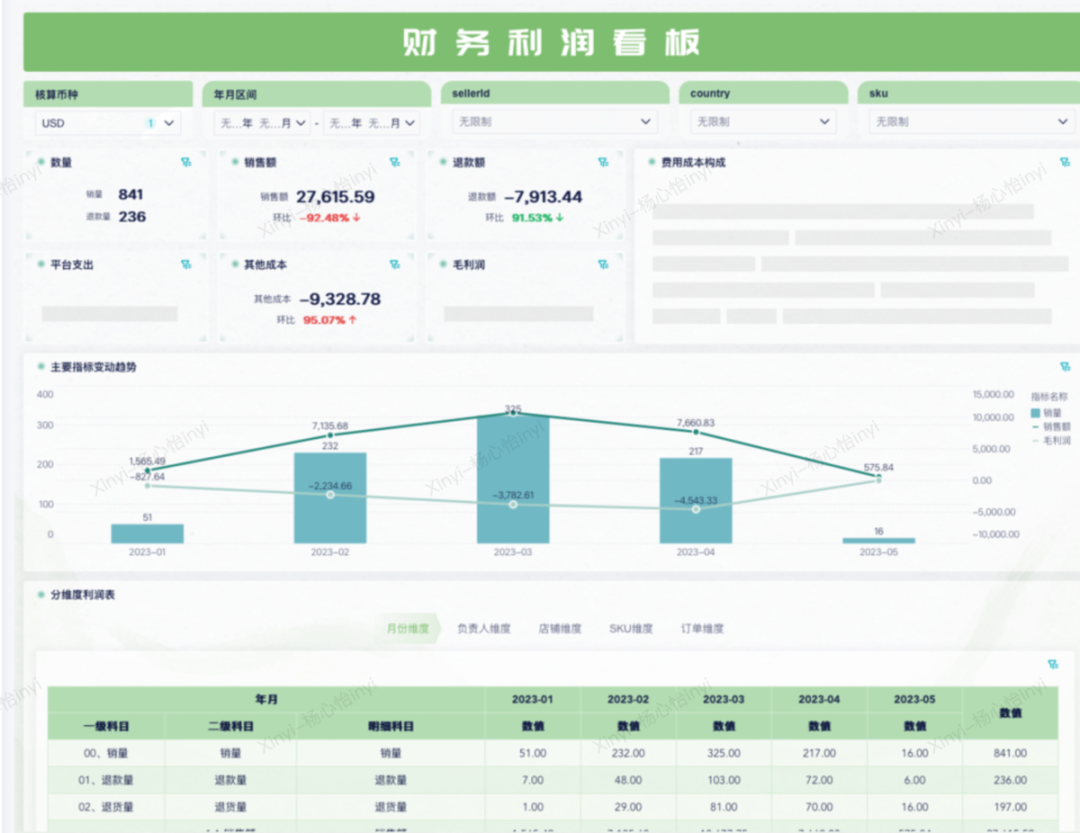Click the icon on 主要指标变动趋势 chart header
Screen dimensions: 1080x833
click(x=1064, y=367)
